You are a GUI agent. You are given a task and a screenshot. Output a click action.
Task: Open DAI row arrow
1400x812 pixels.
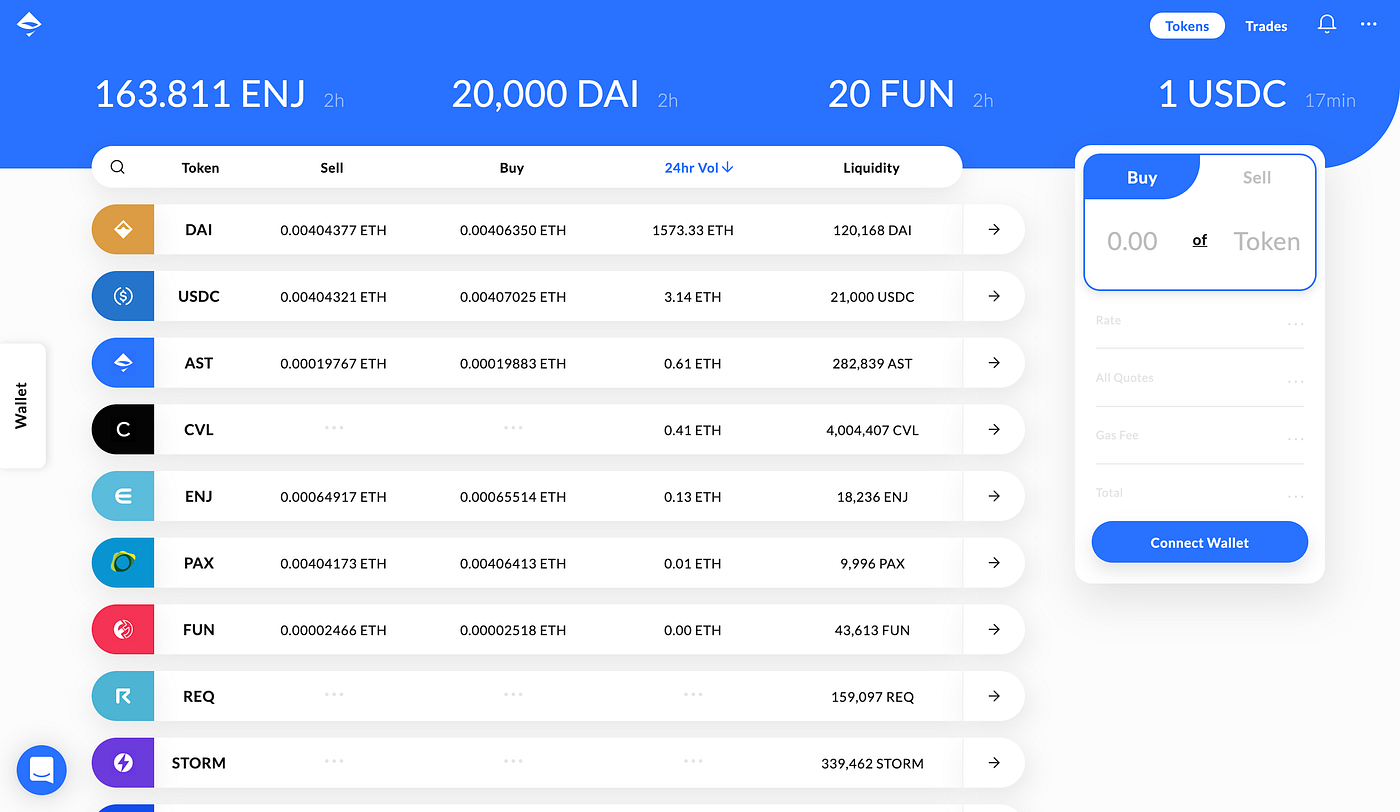[994, 230]
